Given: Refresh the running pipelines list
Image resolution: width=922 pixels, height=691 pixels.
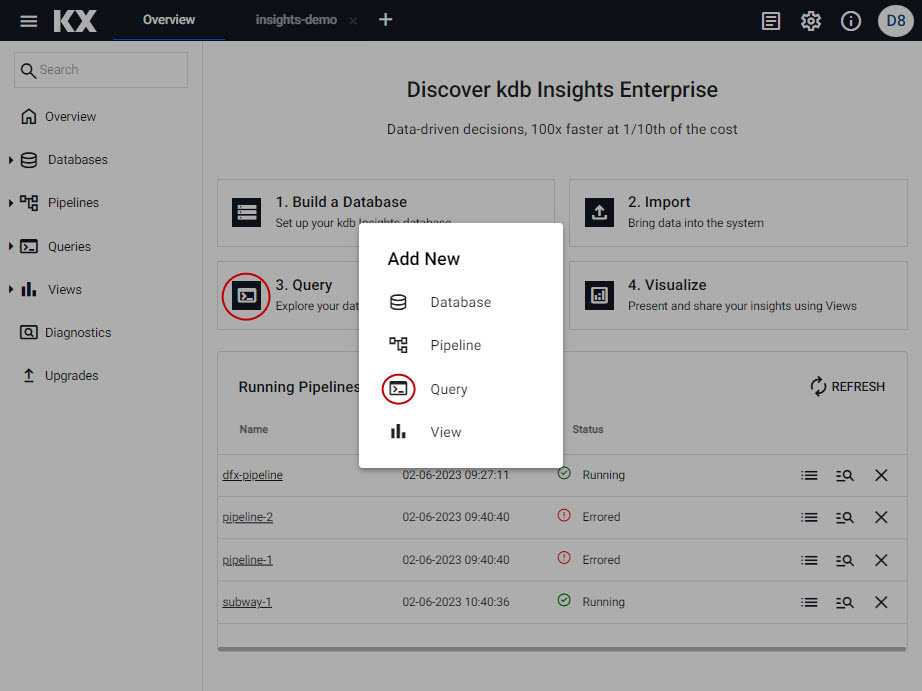Looking at the screenshot, I should click(847, 386).
